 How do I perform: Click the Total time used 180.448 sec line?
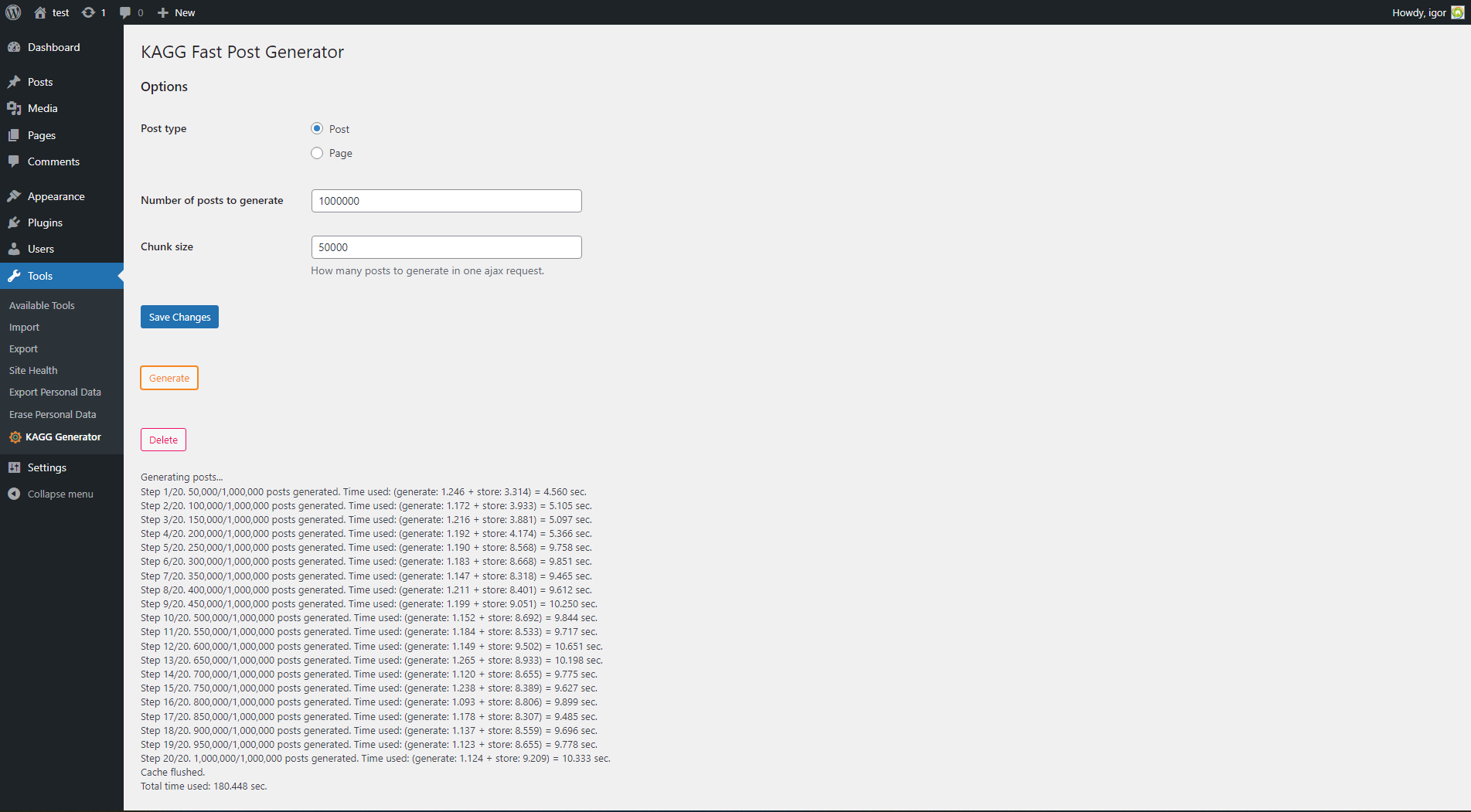pyautogui.click(x=204, y=786)
